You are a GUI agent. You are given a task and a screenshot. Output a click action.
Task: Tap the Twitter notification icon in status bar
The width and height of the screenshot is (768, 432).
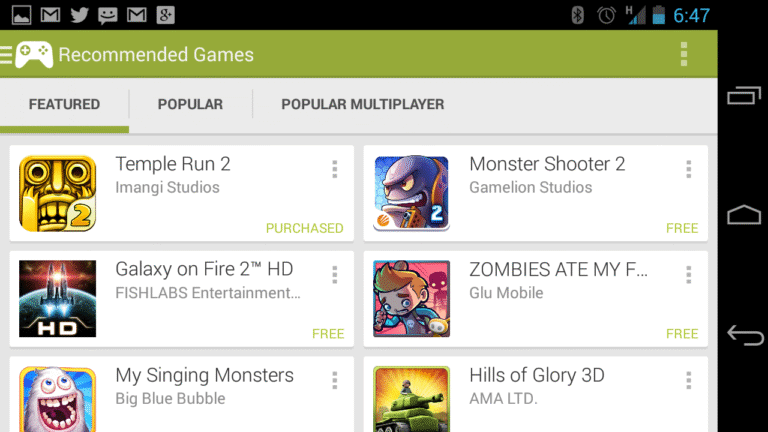click(x=79, y=15)
